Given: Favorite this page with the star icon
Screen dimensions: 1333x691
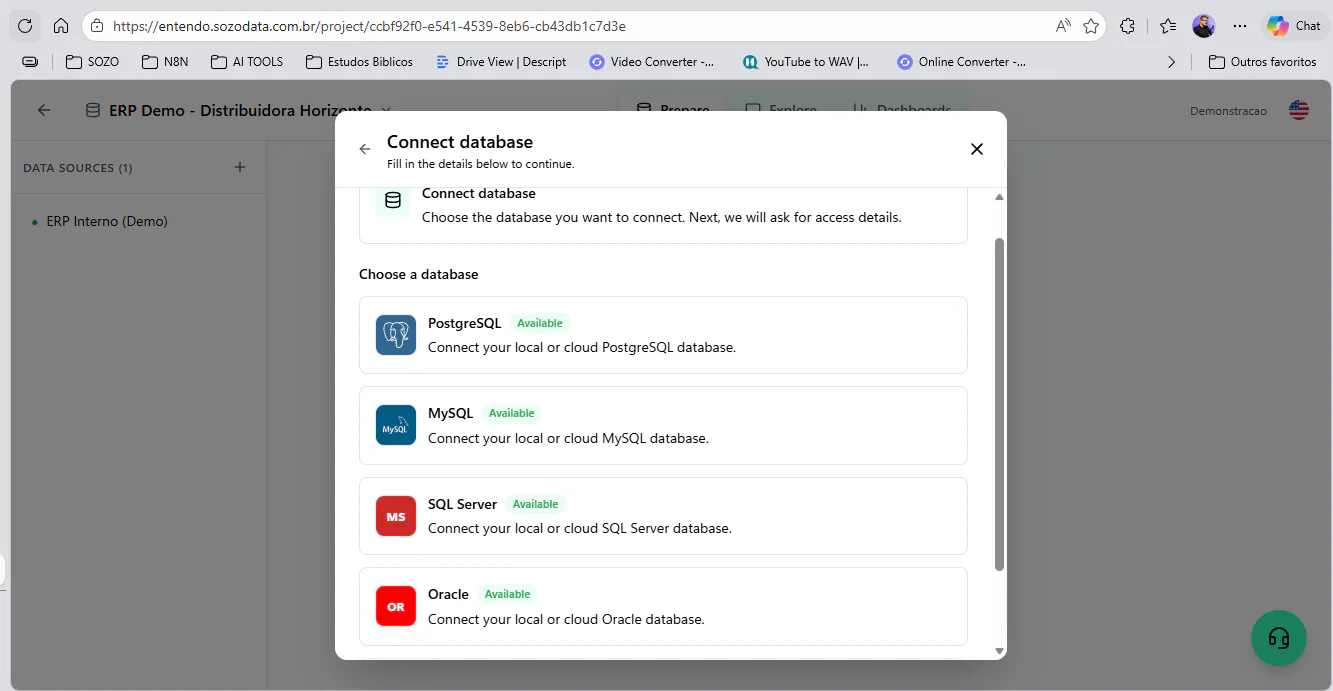Looking at the screenshot, I should (1091, 26).
